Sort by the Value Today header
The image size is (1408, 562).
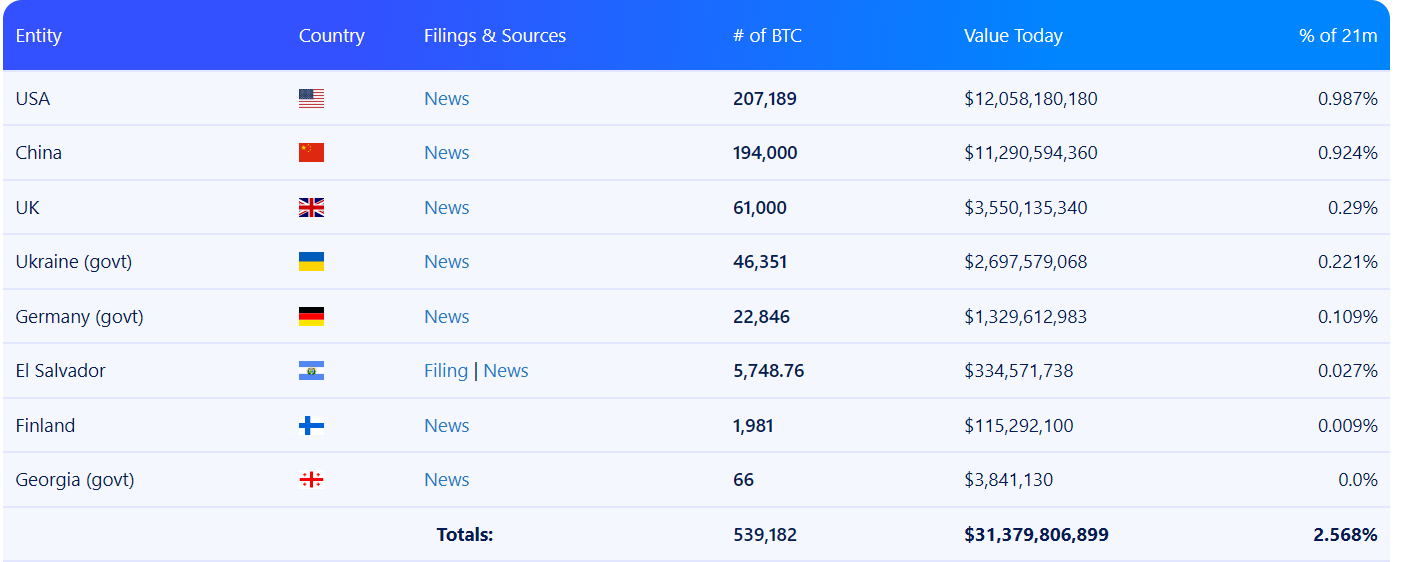(x=1013, y=36)
